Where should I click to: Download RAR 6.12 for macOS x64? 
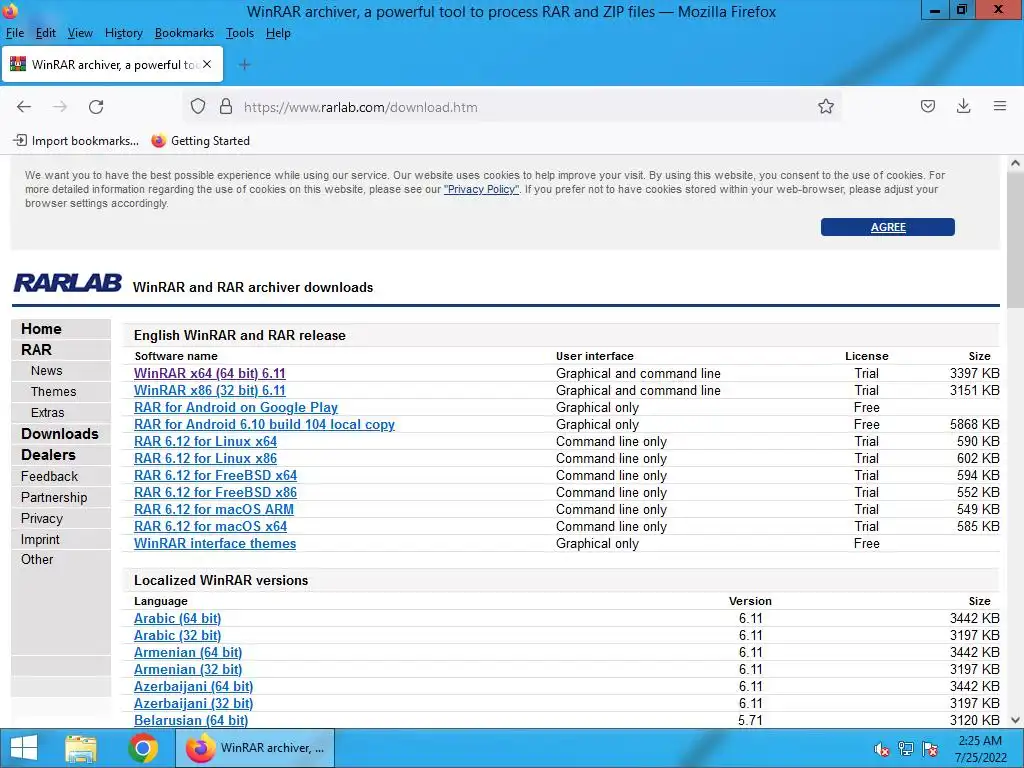pyautogui.click(x=210, y=526)
